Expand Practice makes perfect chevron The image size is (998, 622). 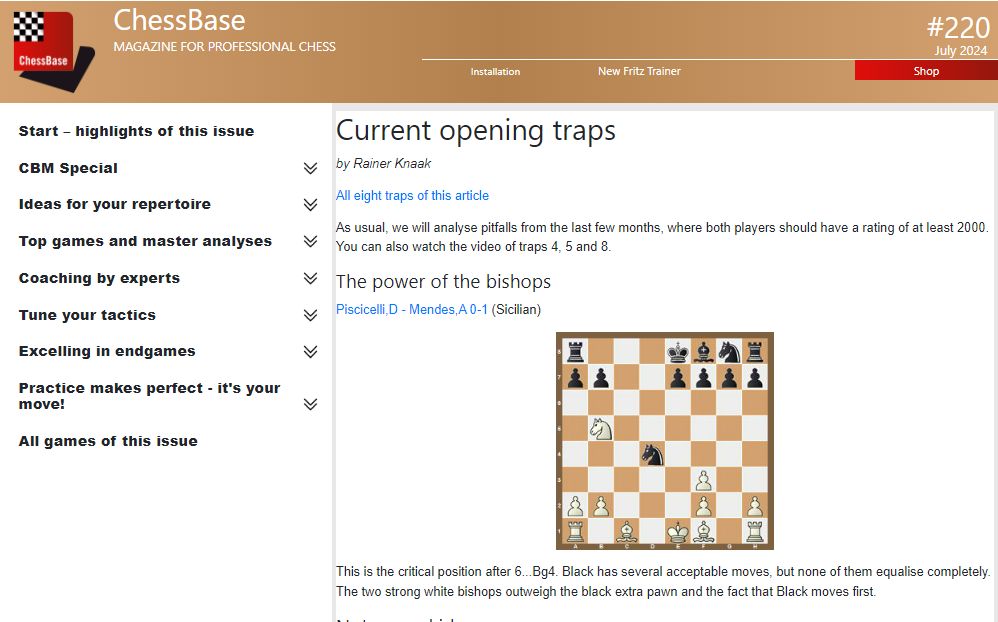click(x=310, y=405)
